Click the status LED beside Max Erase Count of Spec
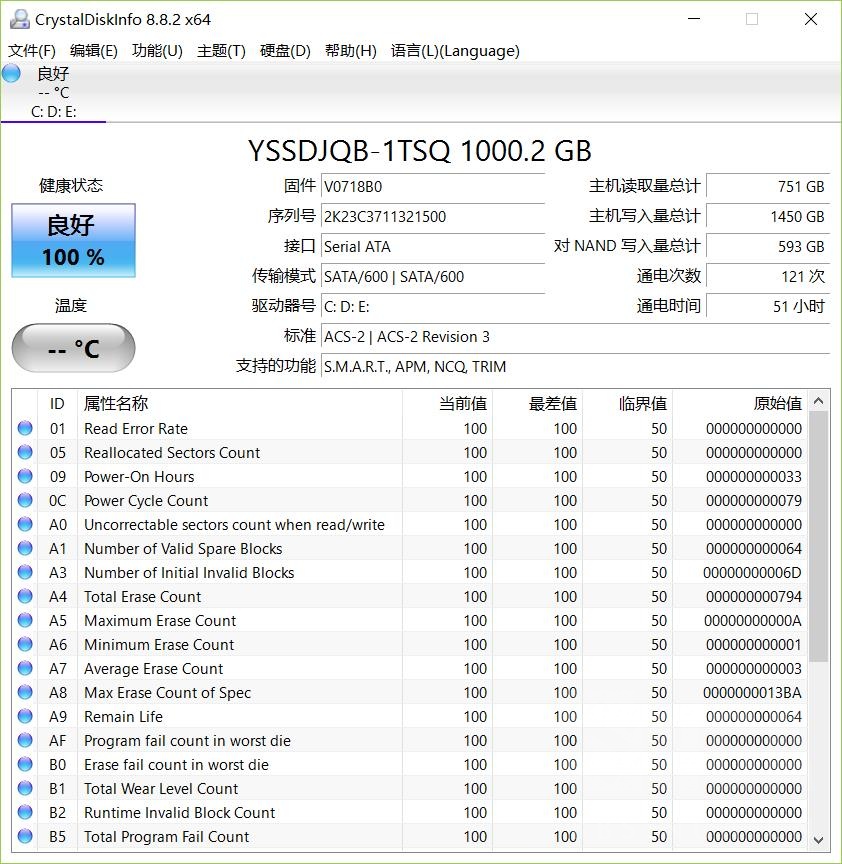 click(x=24, y=692)
